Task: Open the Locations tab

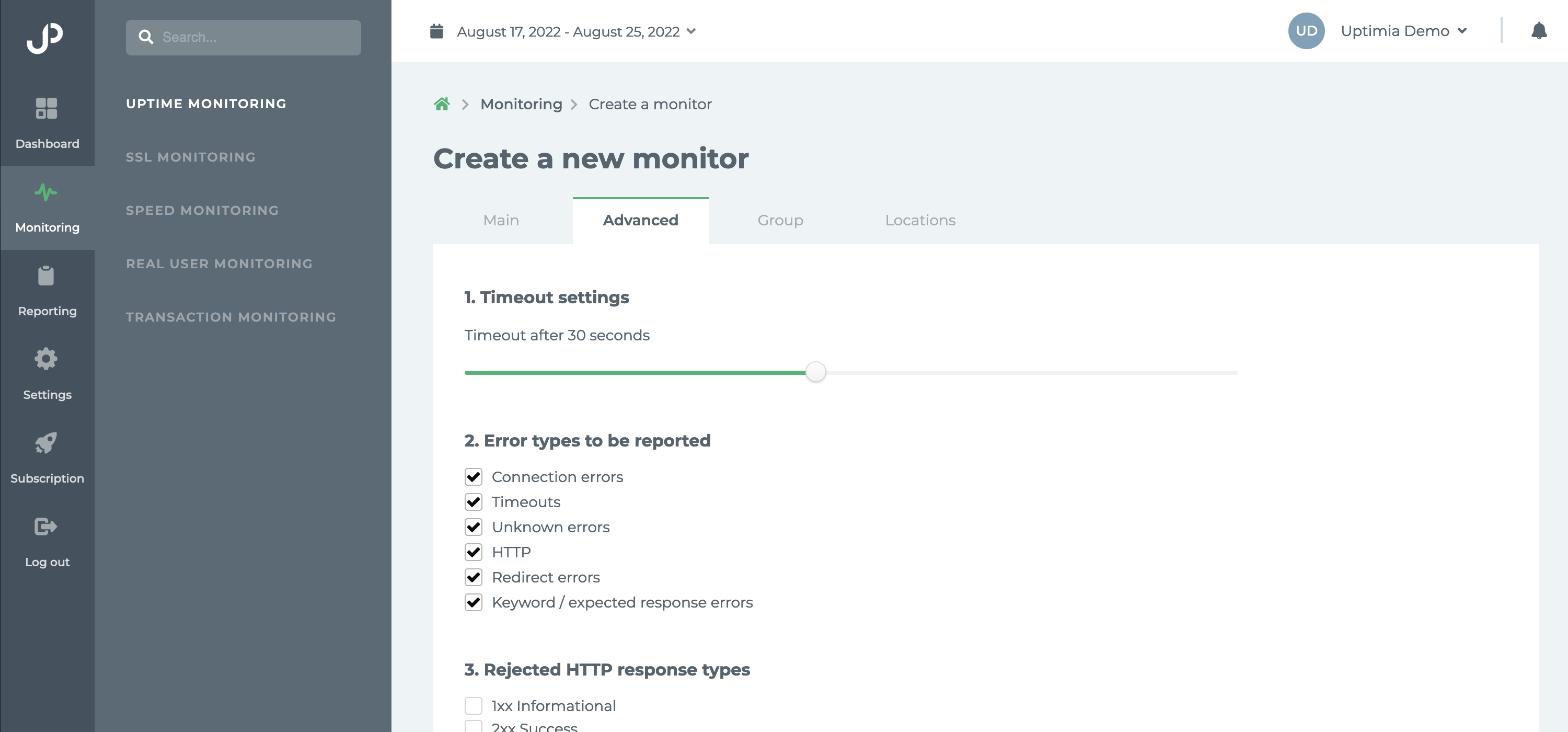Action: (920, 221)
